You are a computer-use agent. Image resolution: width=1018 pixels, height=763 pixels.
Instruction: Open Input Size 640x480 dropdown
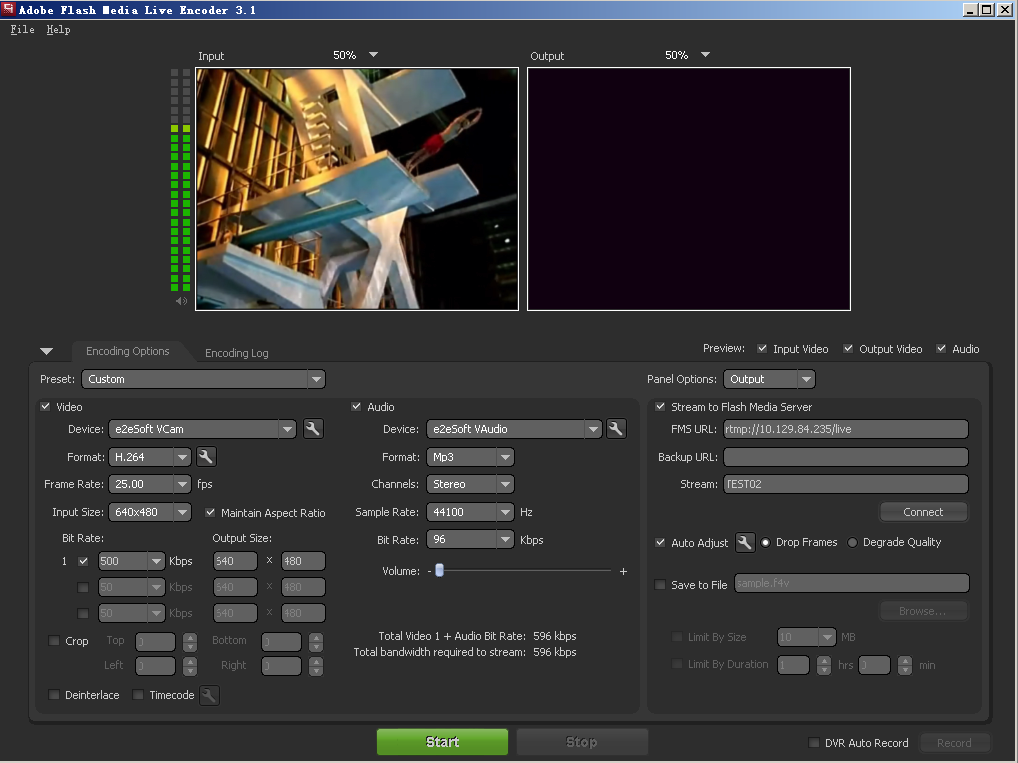coord(150,512)
